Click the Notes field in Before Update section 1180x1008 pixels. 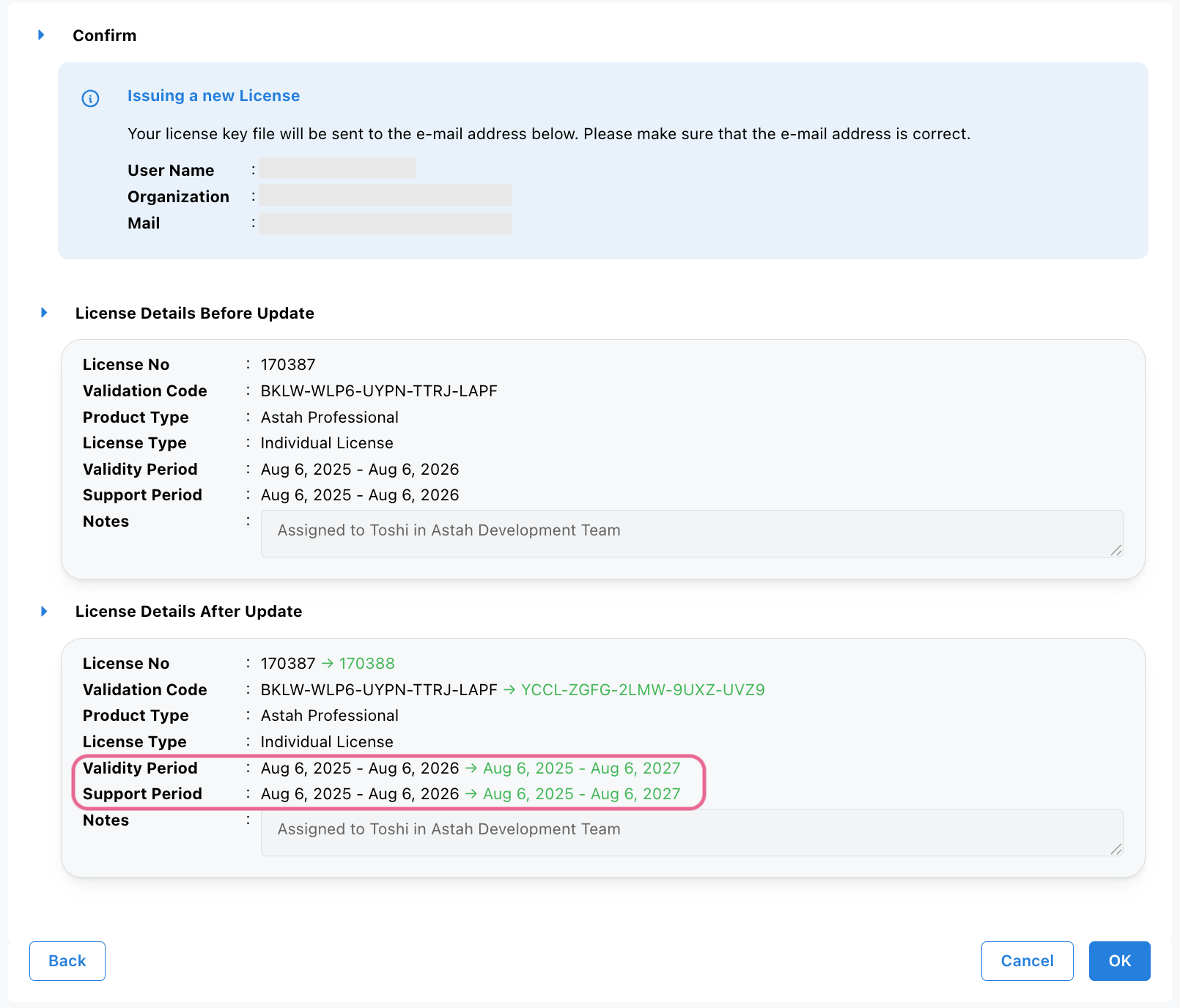click(x=692, y=533)
